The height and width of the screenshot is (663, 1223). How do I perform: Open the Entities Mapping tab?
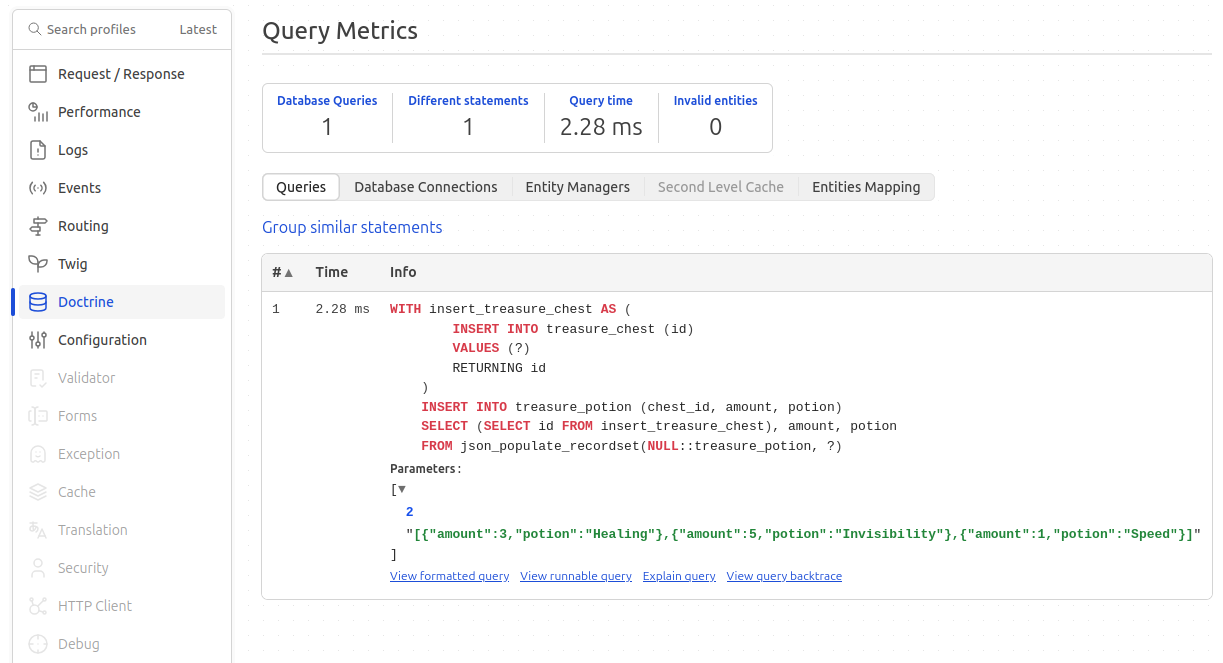click(x=866, y=187)
